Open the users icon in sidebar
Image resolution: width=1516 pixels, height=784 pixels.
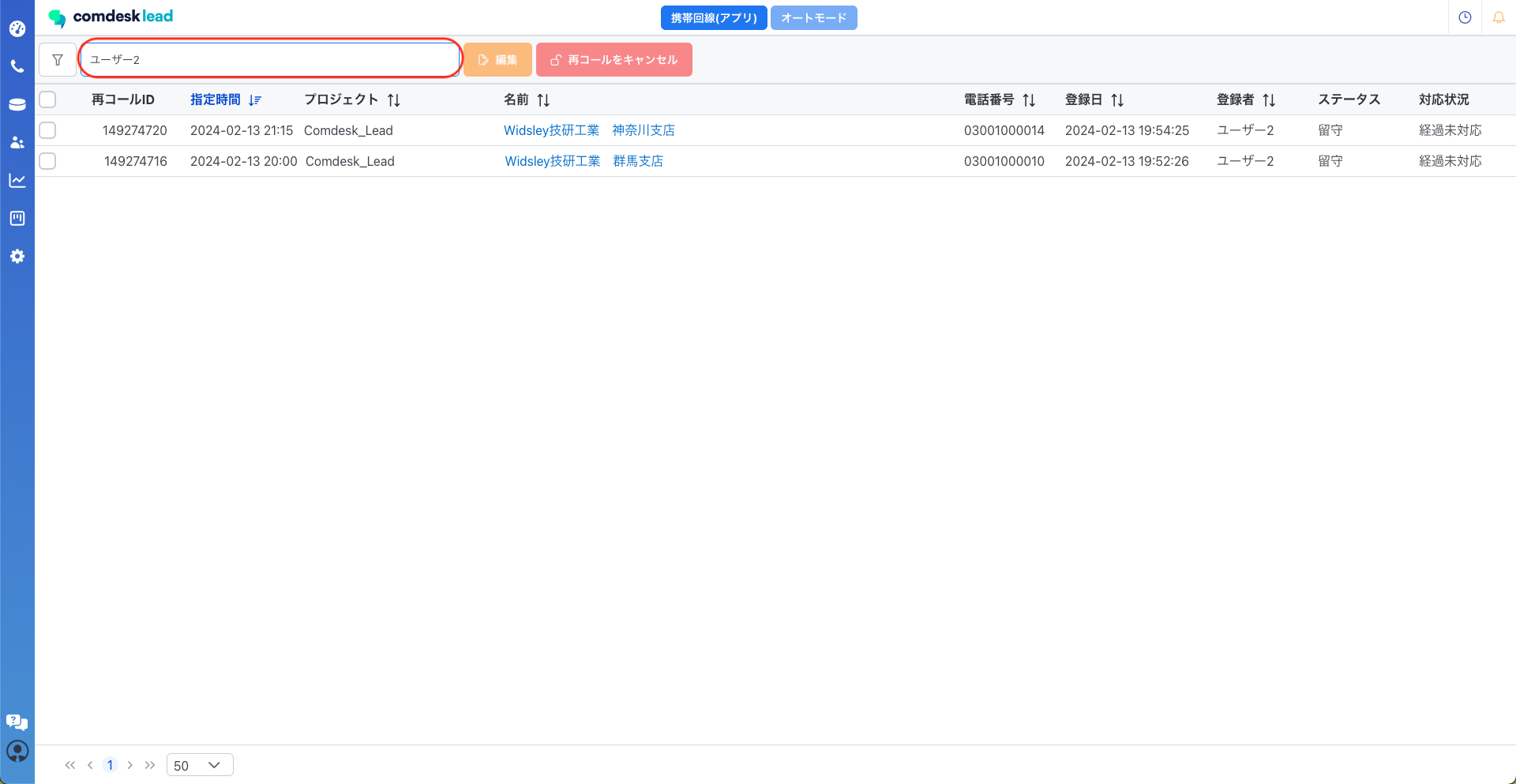(17, 143)
